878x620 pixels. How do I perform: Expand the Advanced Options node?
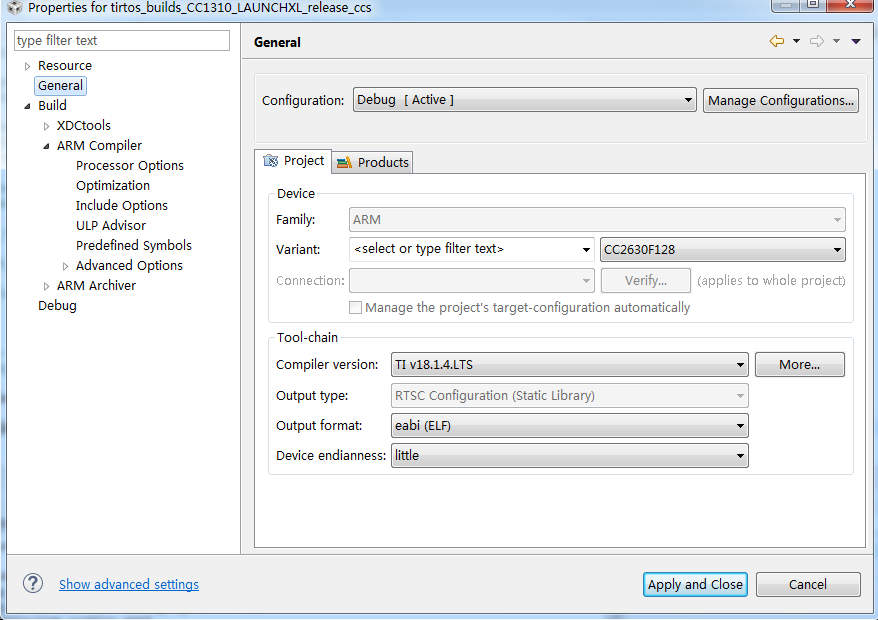point(66,266)
